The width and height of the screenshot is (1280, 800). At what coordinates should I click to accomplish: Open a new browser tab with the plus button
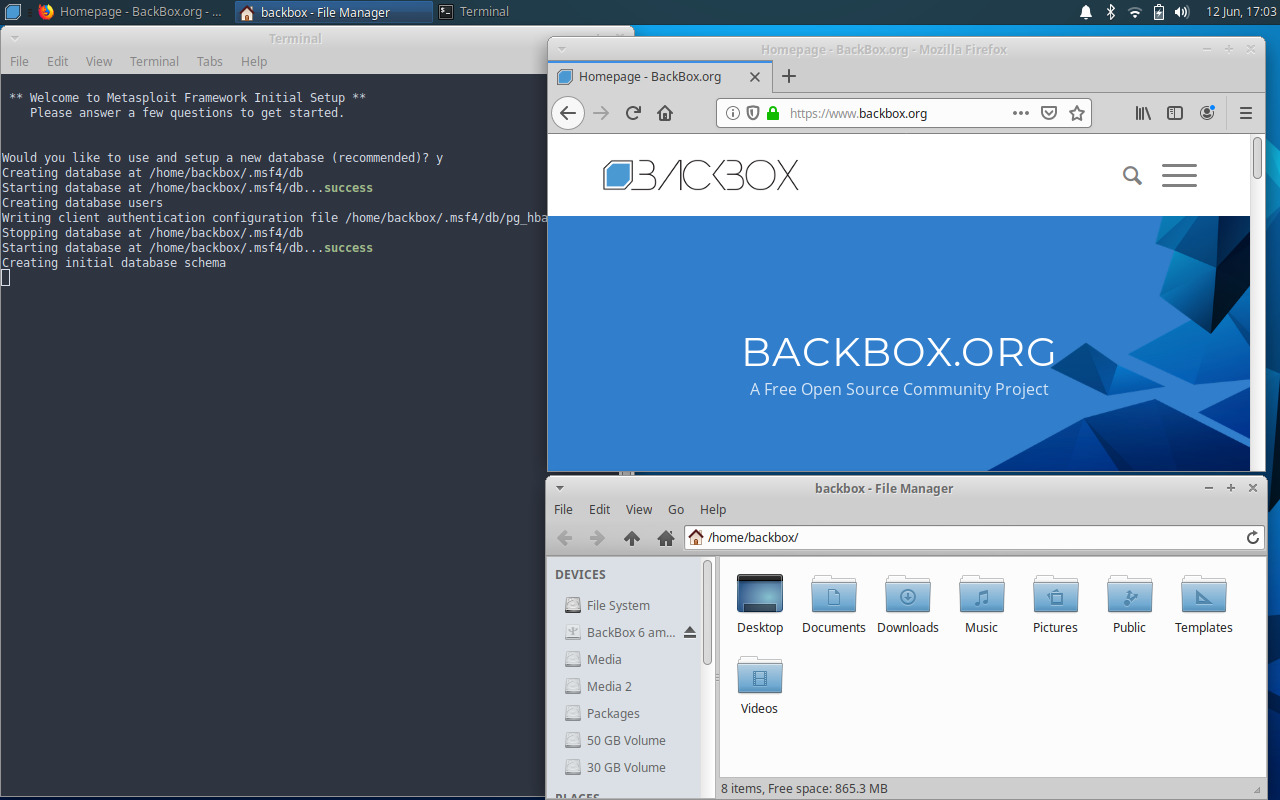point(789,76)
